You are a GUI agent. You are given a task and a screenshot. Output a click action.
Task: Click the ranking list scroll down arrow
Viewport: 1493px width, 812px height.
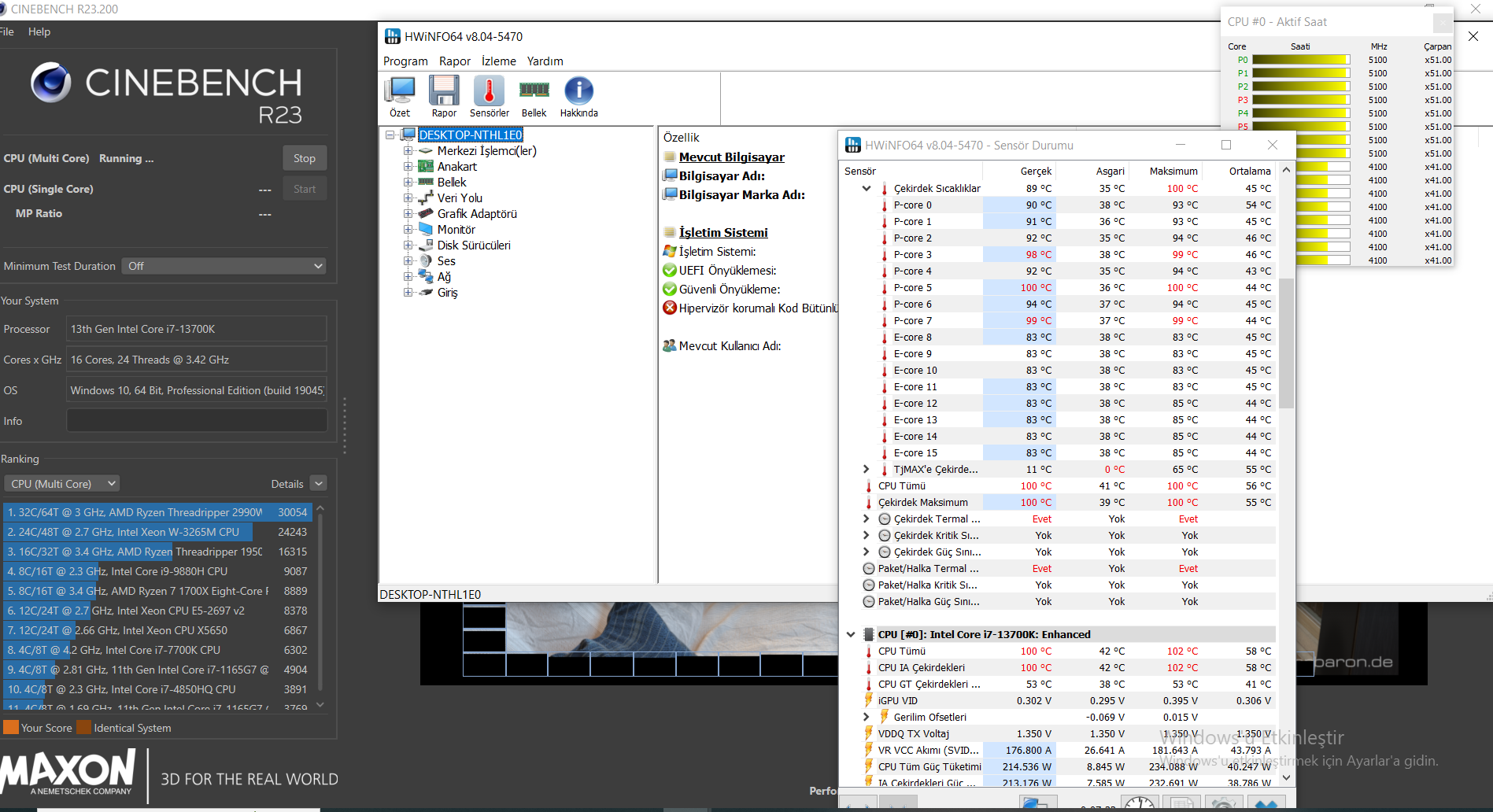[320, 705]
